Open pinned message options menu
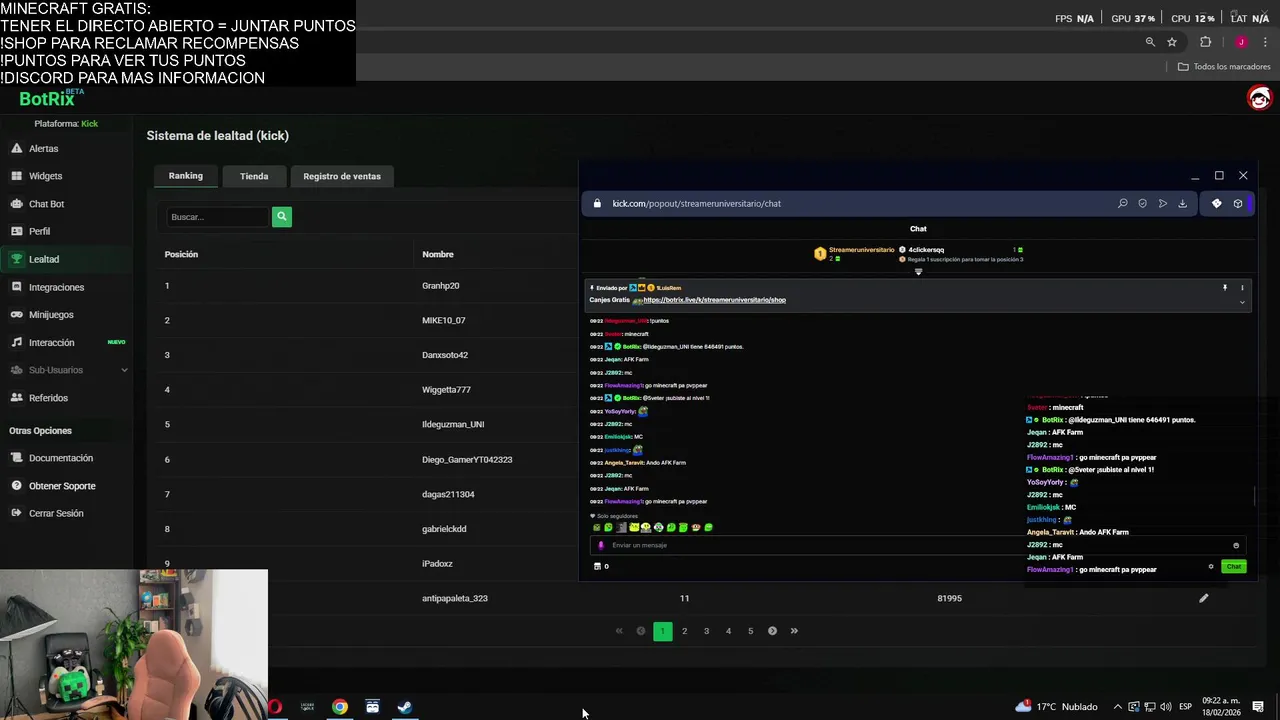 coord(1242,288)
